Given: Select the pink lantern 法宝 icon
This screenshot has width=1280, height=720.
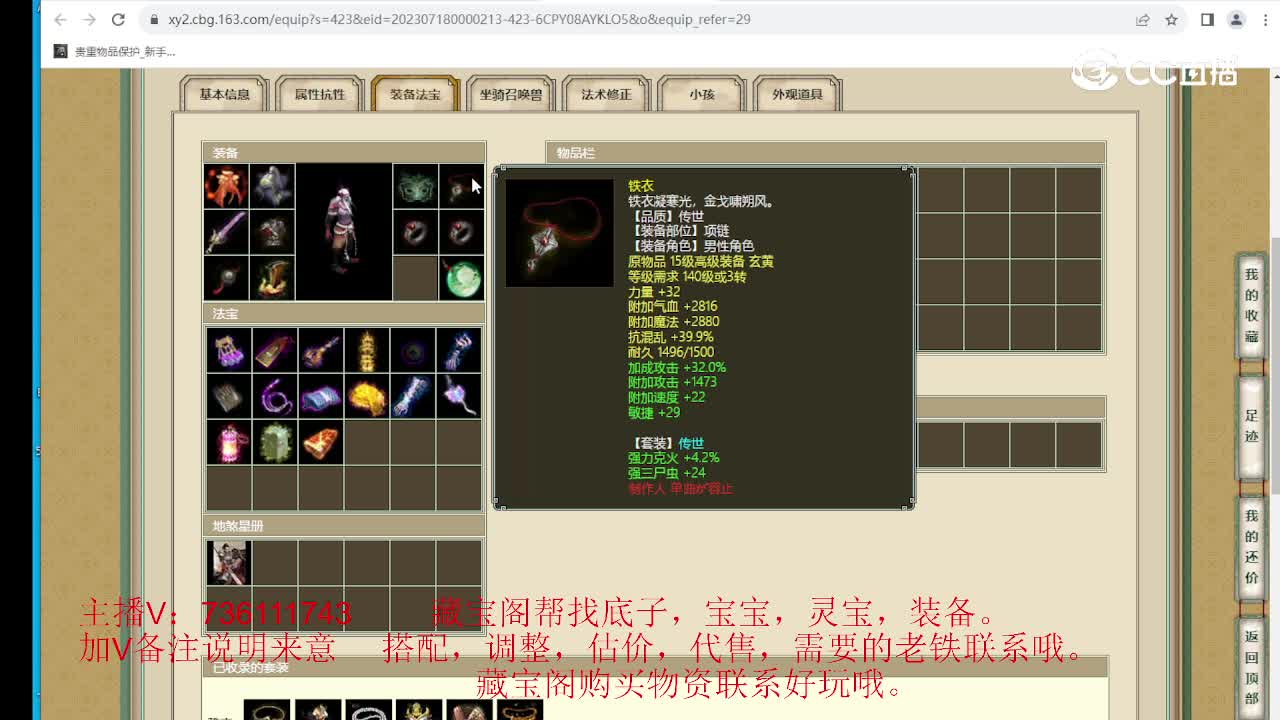Looking at the screenshot, I should 229,442.
